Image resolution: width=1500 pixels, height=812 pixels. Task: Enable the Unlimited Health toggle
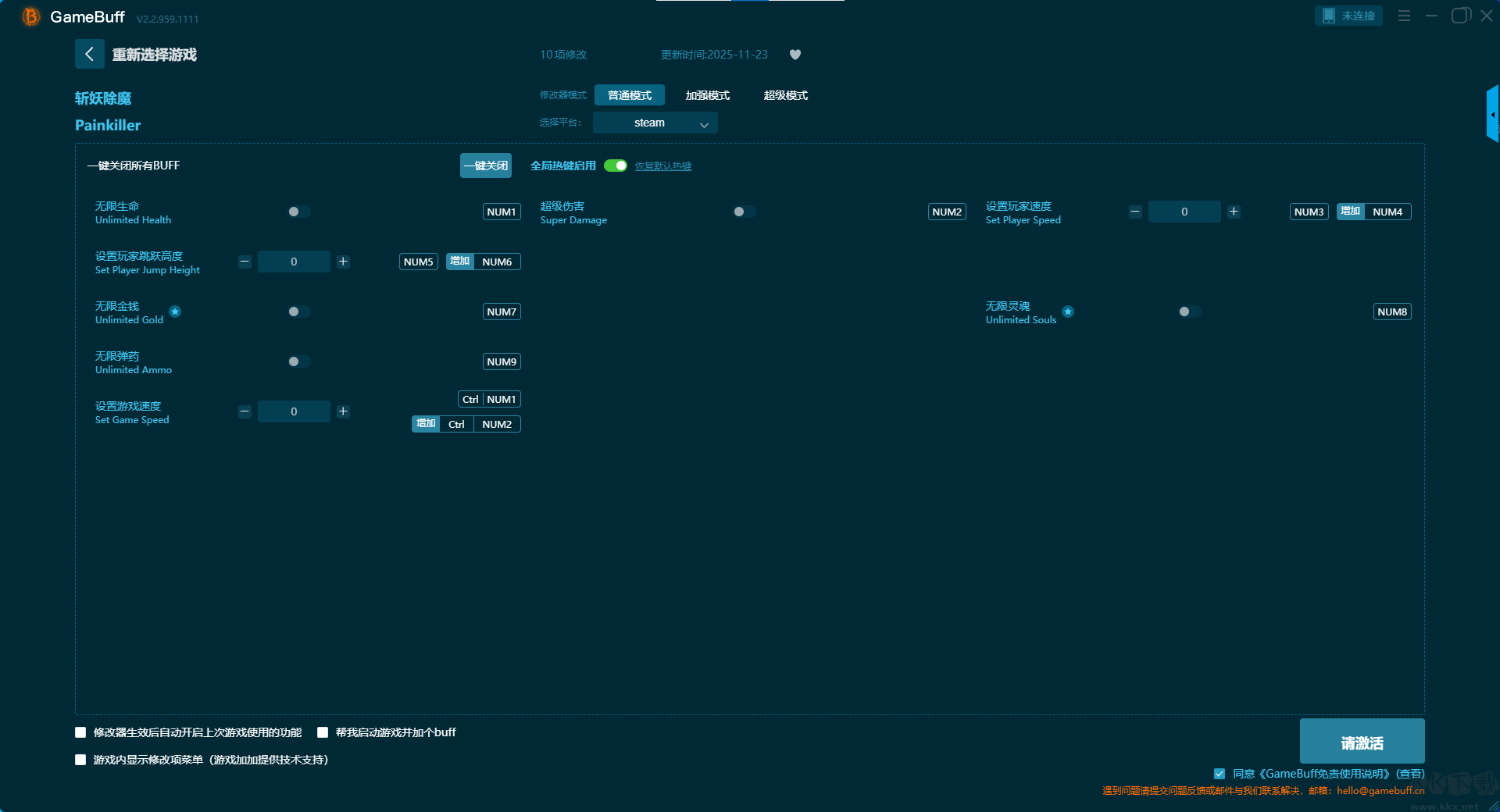pos(298,212)
